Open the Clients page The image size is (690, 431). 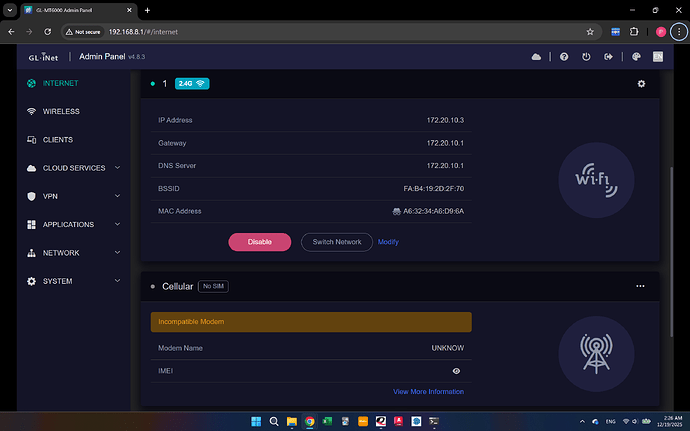tap(57, 140)
